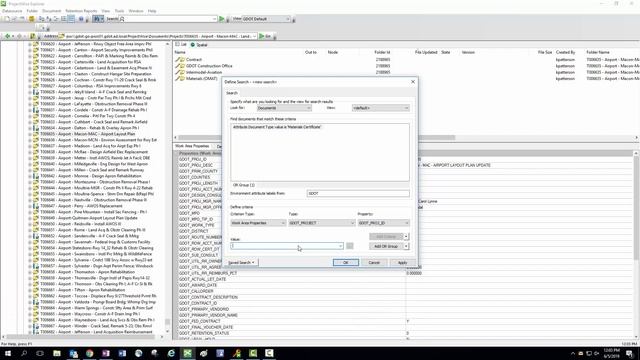Expand the Macon-MAC Airport Layout Plan tree node
This screenshot has width=640, height=360.
click(30, 134)
